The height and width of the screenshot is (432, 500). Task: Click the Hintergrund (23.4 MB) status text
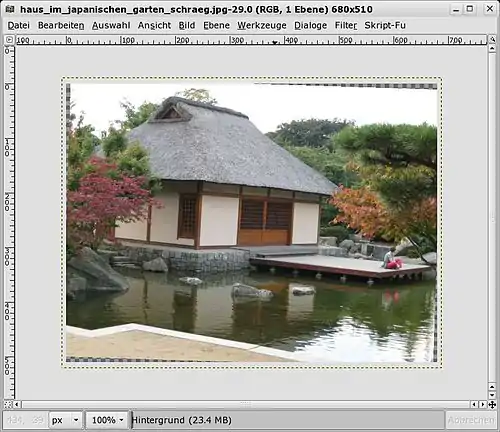click(182, 420)
